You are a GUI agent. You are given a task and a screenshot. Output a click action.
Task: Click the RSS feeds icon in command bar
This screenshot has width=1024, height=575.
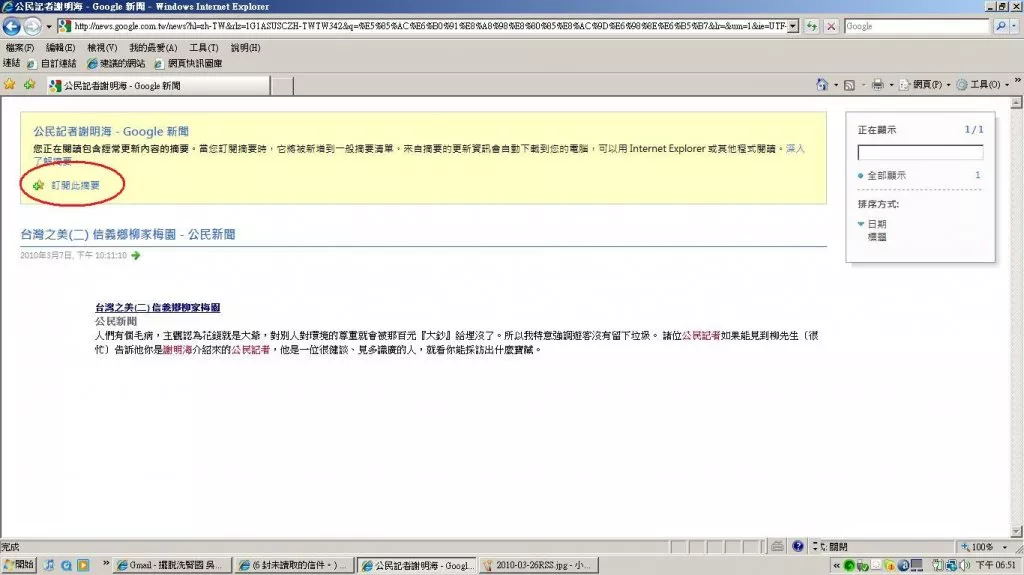(849, 85)
